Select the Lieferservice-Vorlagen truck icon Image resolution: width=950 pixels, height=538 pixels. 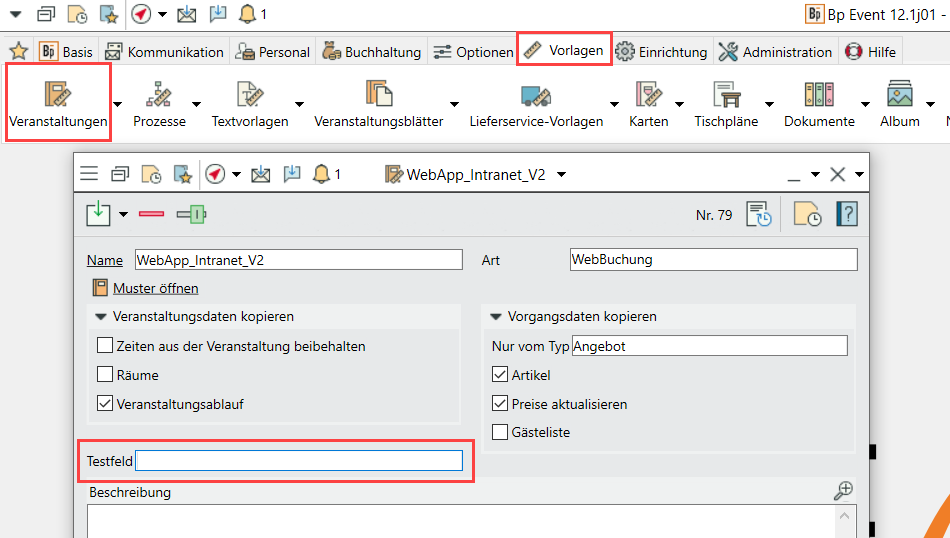536,96
